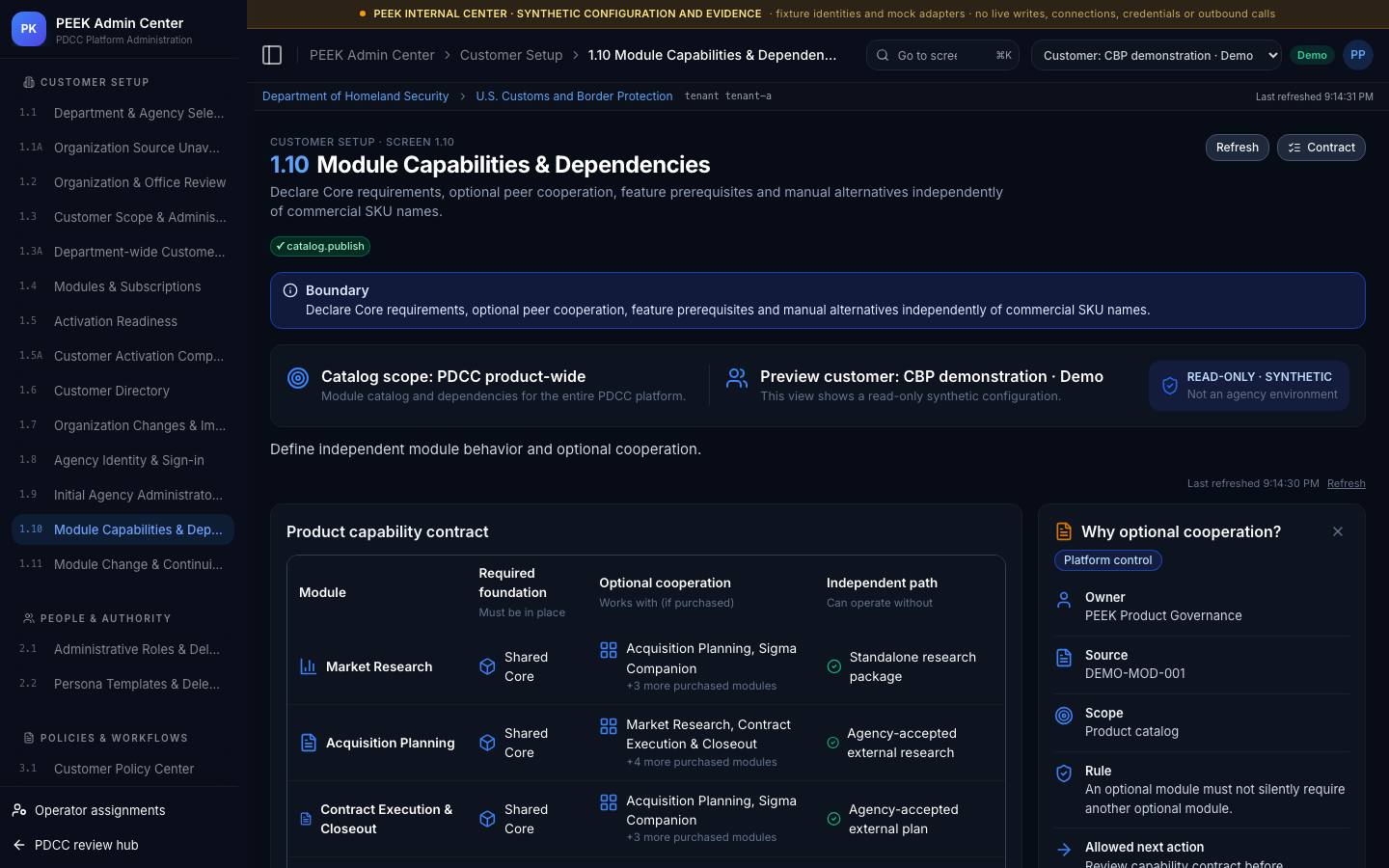Image resolution: width=1389 pixels, height=868 pixels.
Task: Click "+4 more purchased modules" text
Action: click(701, 762)
